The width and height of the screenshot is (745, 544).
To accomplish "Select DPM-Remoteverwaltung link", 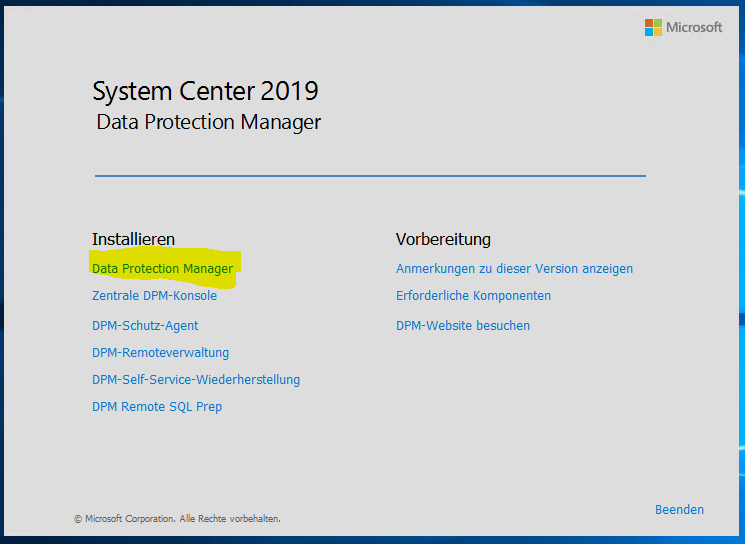I will 161,353.
